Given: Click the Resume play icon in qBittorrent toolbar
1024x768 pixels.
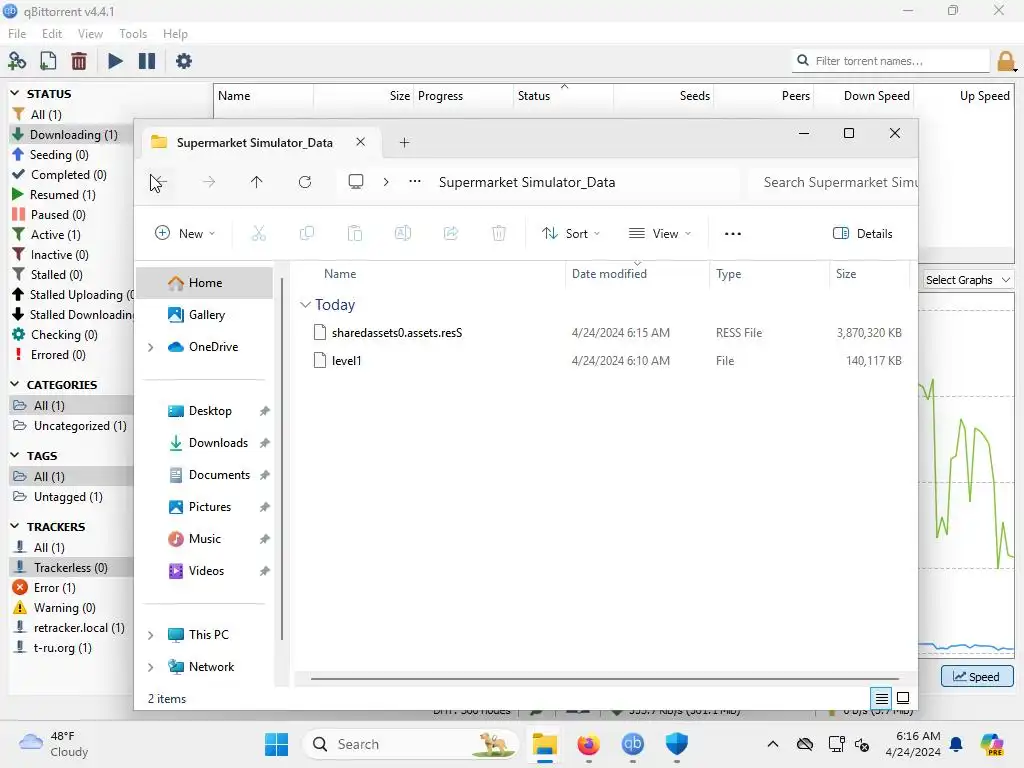Looking at the screenshot, I should (115, 61).
